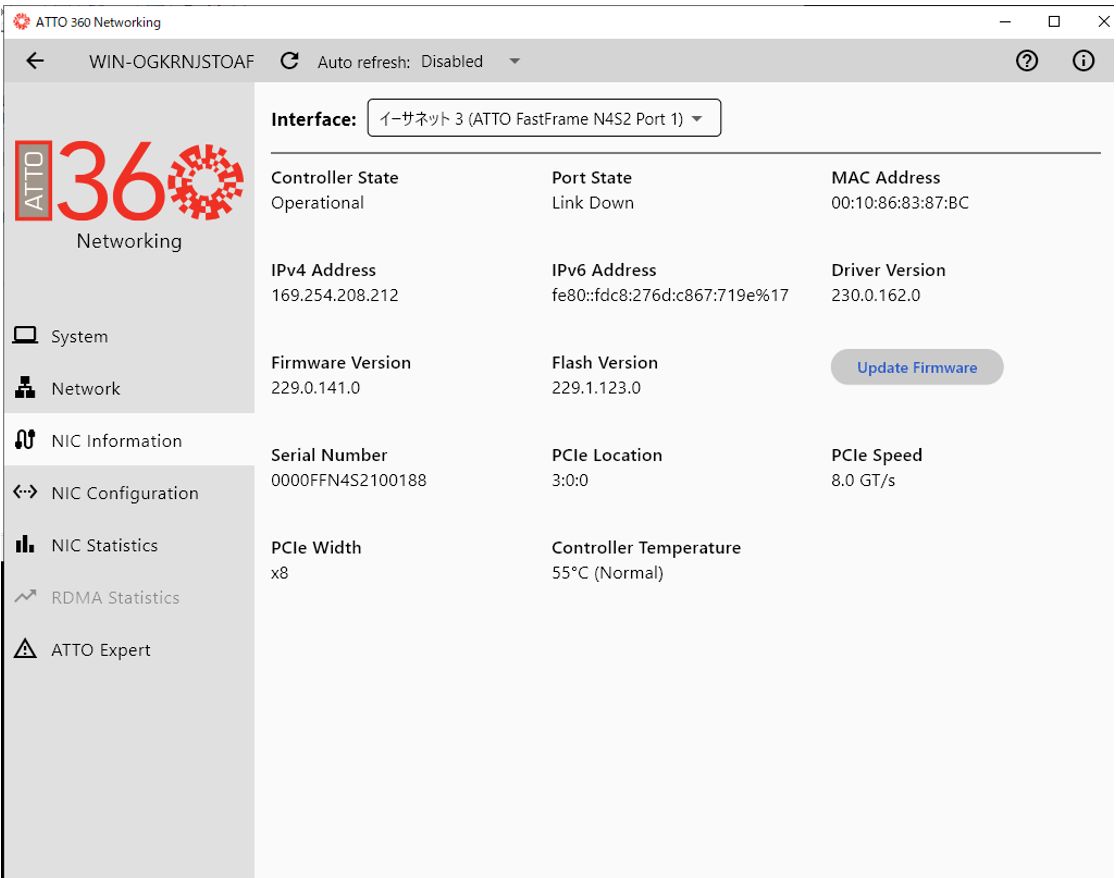Close the ATTO 360 Networking window
This screenshot has width=1116, height=878.
click(1103, 22)
